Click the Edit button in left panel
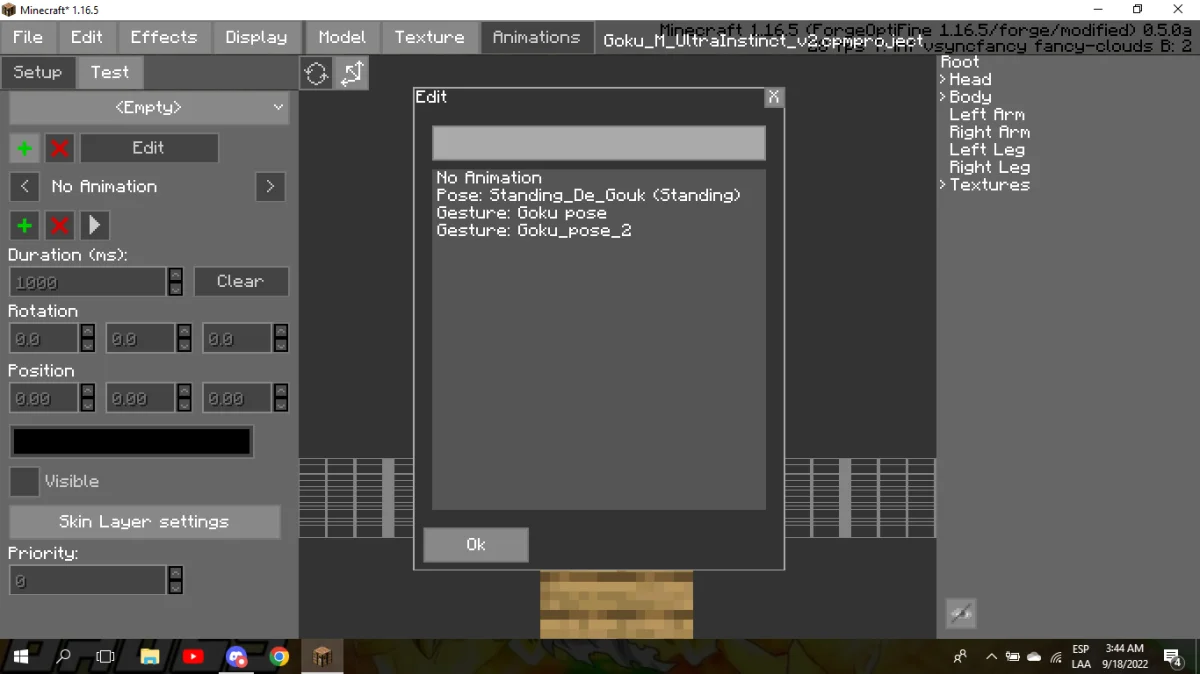 [x=149, y=148]
